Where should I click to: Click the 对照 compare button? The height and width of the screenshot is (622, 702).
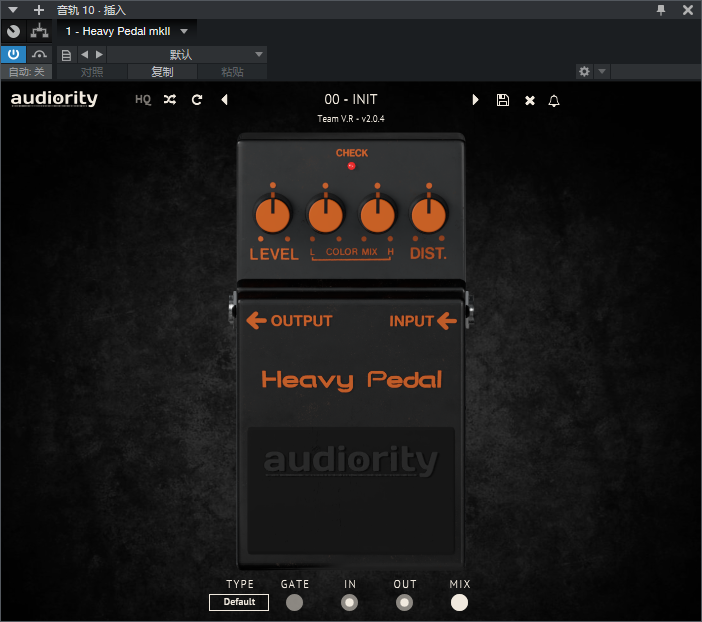point(92,72)
